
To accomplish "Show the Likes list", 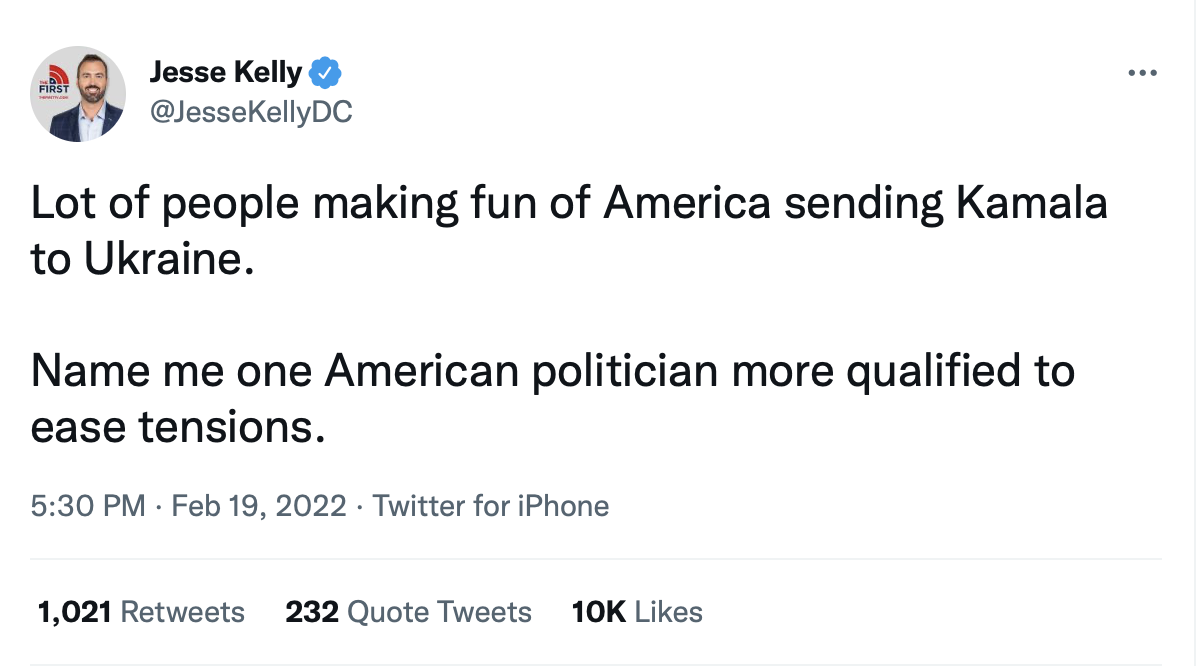I will pyautogui.click(x=669, y=611).
